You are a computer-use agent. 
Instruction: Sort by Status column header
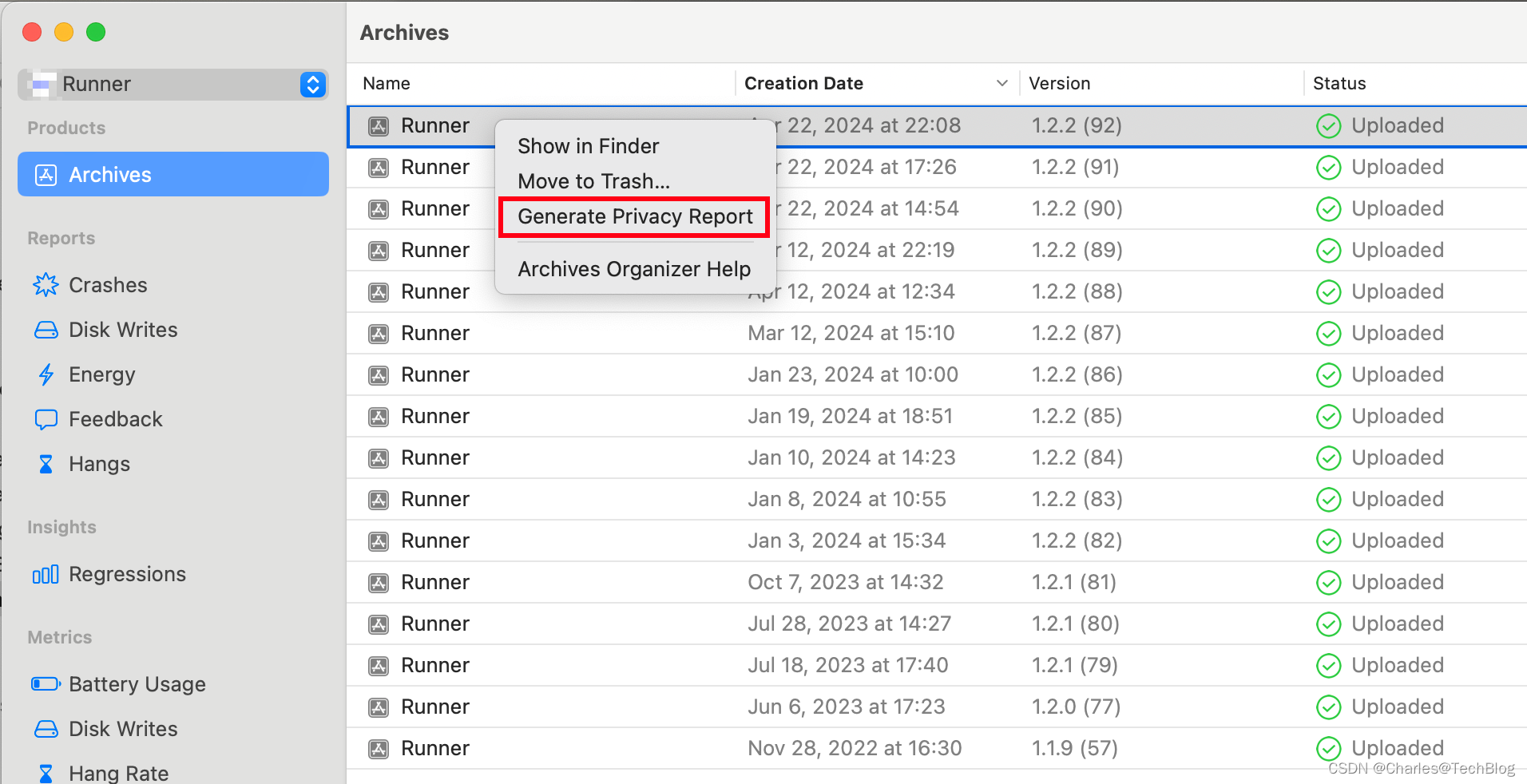1339,83
